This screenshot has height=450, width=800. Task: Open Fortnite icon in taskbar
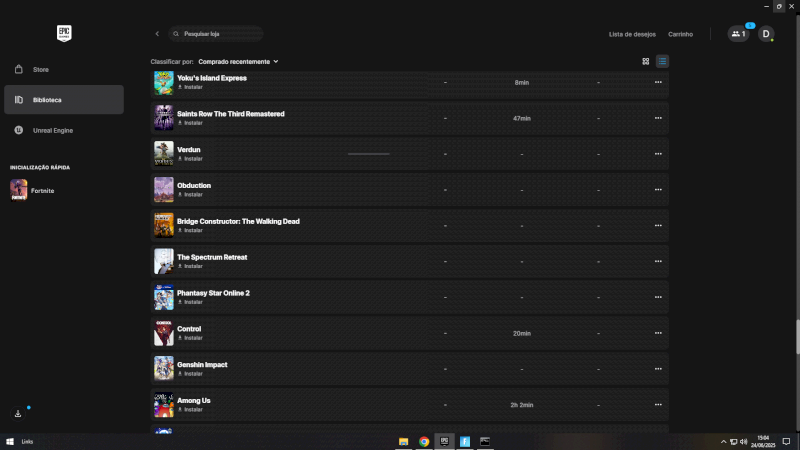[x=465, y=441]
